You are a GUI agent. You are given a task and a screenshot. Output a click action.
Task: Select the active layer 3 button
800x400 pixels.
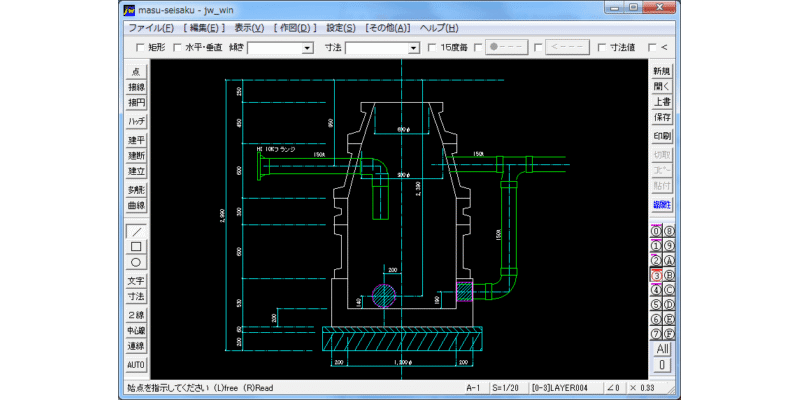click(656, 275)
